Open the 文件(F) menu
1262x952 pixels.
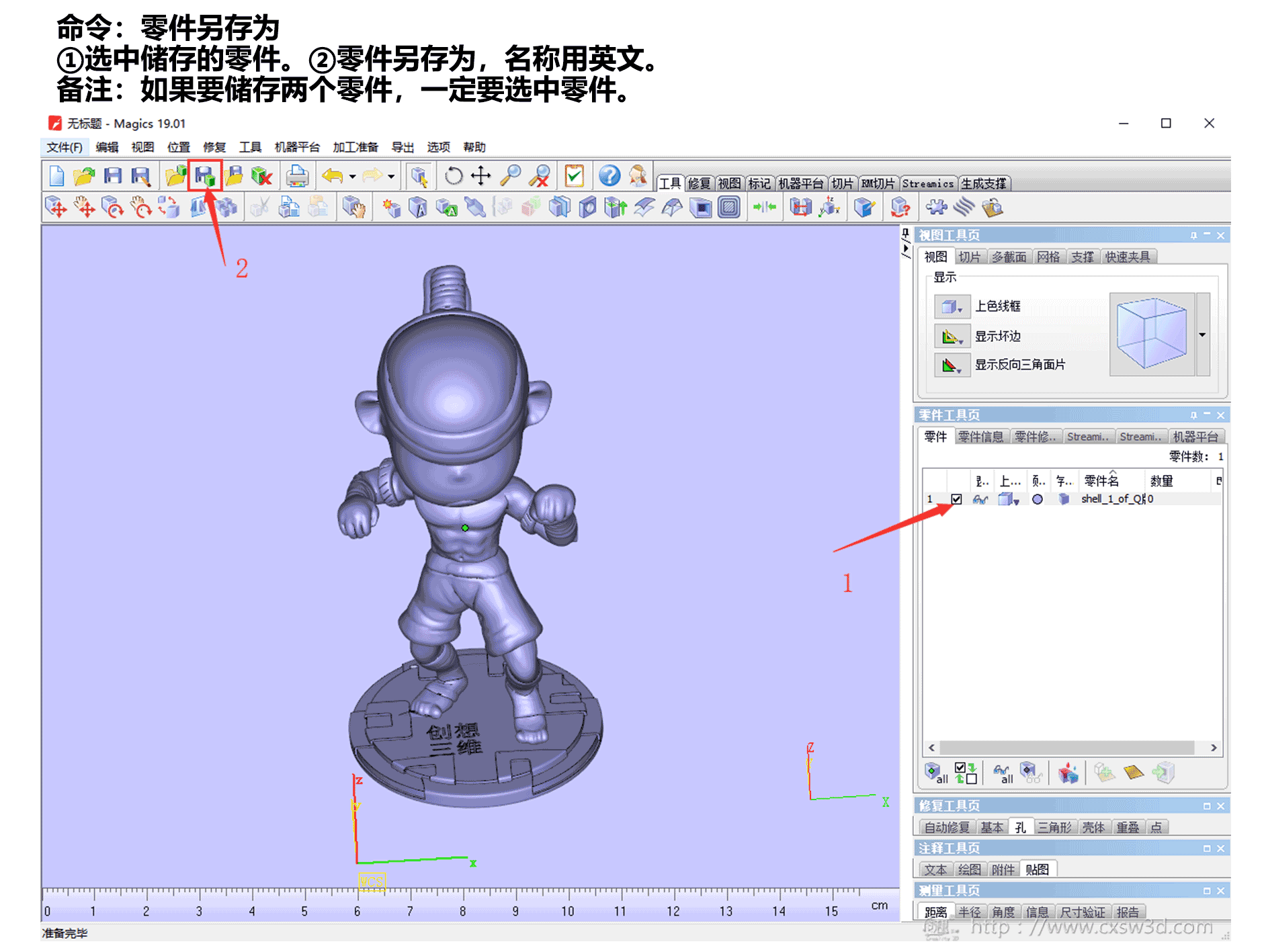(x=65, y=147)
